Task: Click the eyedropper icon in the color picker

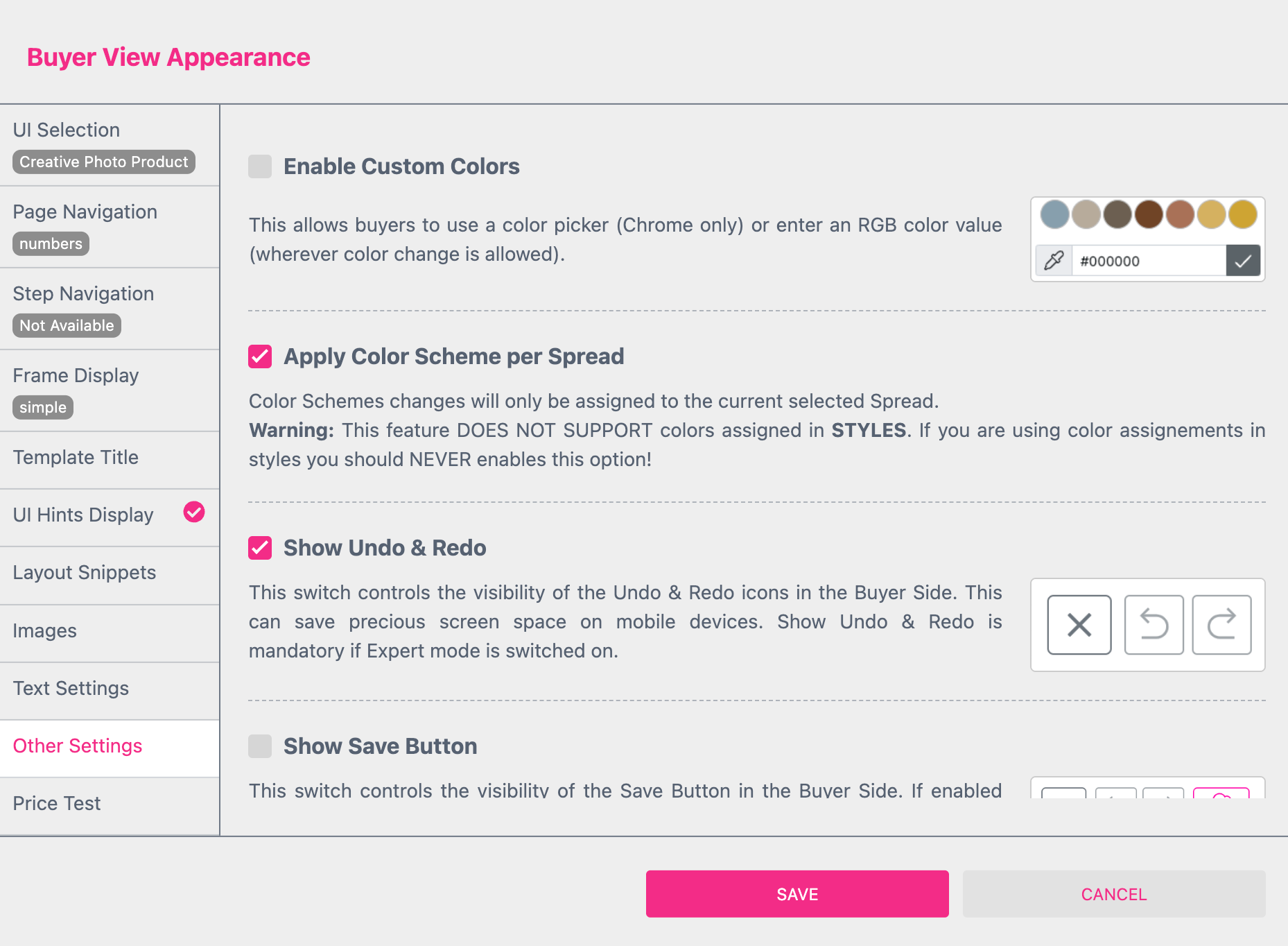Action: tap(1054, 261)
